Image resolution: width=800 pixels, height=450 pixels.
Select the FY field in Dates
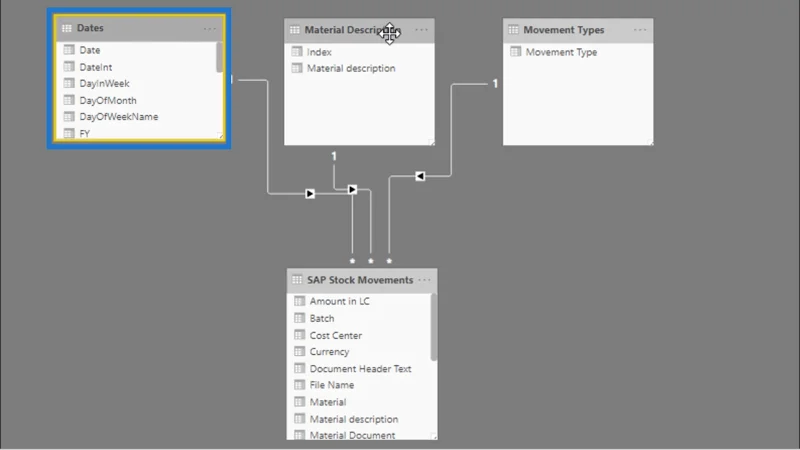click(85, 133)
